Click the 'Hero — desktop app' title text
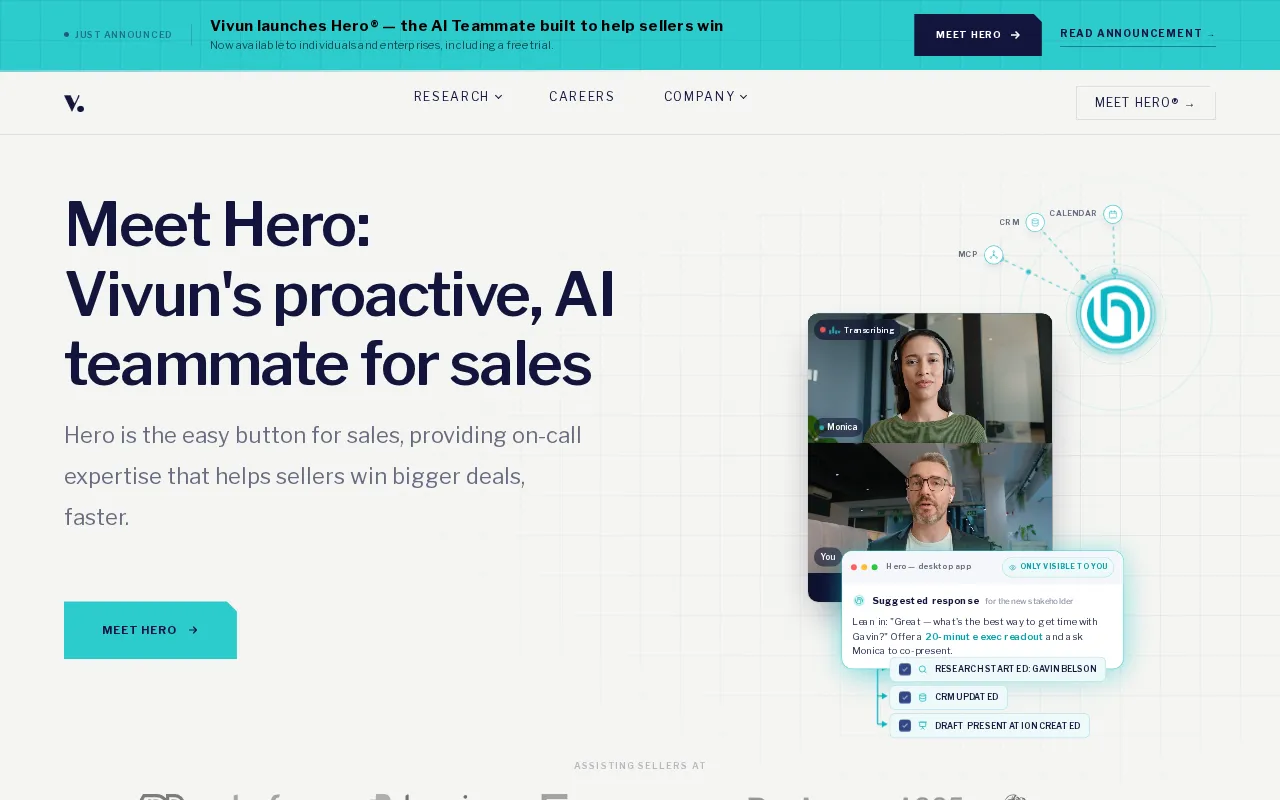Viewport: 1280px width, 800px height. click(928, 567)
